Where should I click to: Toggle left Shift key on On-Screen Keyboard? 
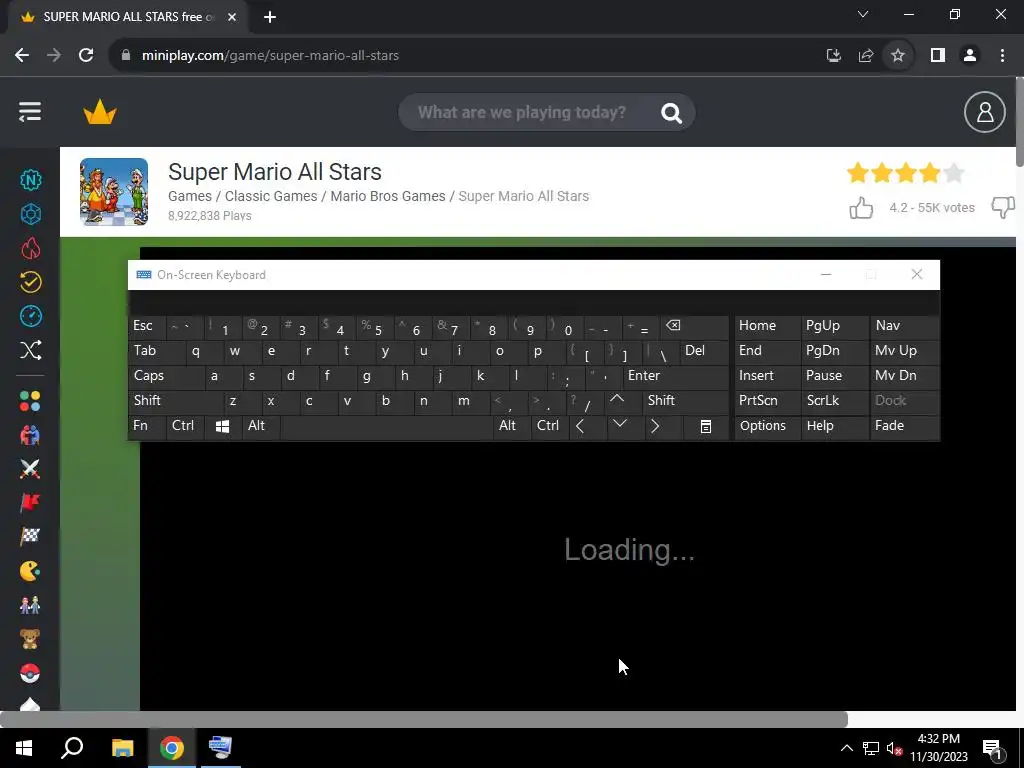176,400
